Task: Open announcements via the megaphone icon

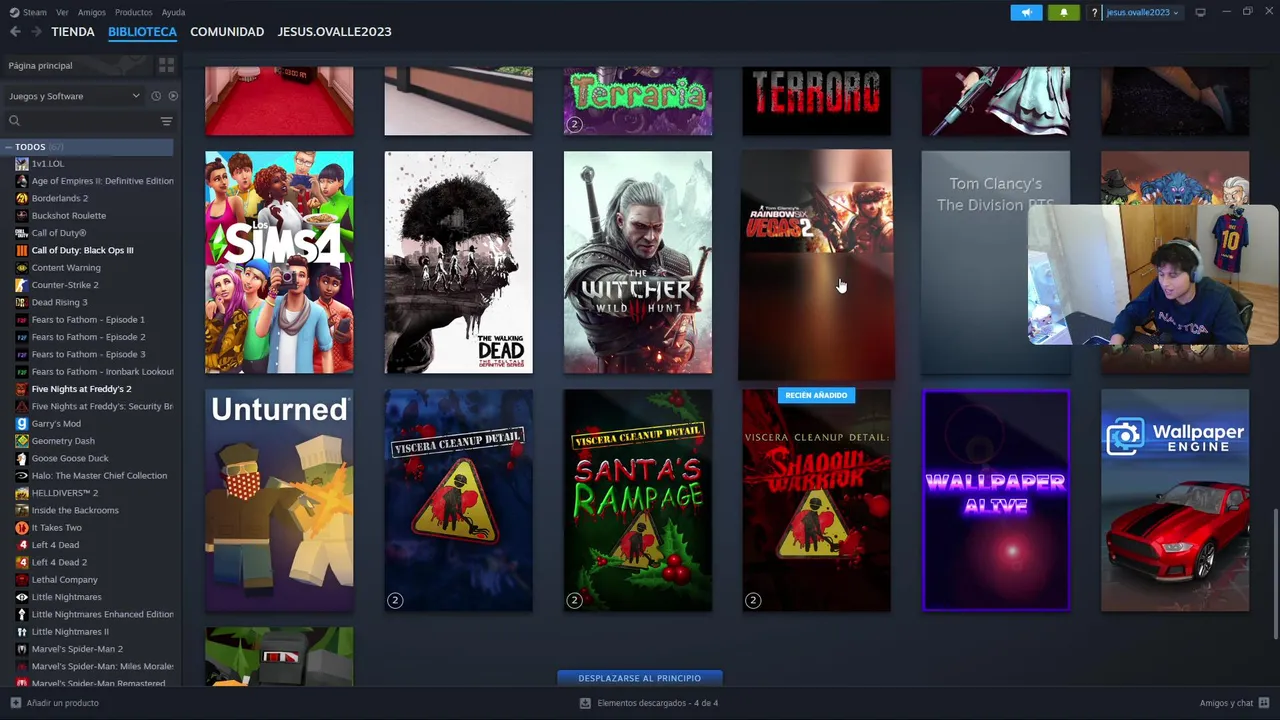Action: tap(1026, 12)
